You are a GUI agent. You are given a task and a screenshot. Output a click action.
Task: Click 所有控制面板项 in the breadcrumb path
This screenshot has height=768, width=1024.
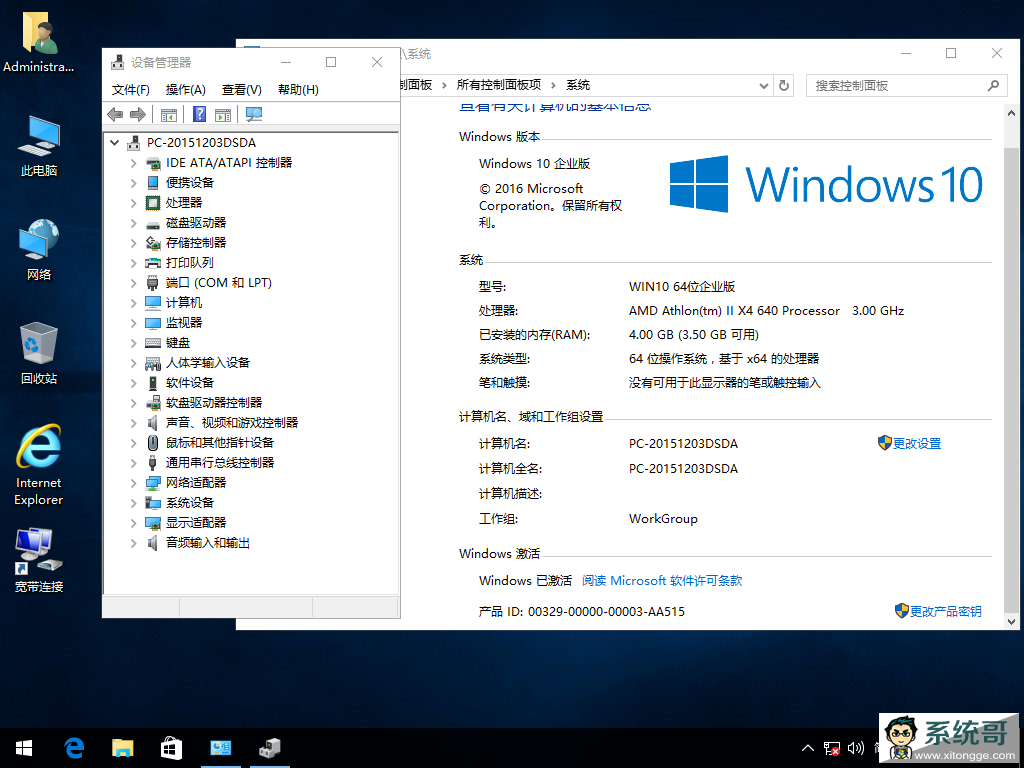[499, 85]
